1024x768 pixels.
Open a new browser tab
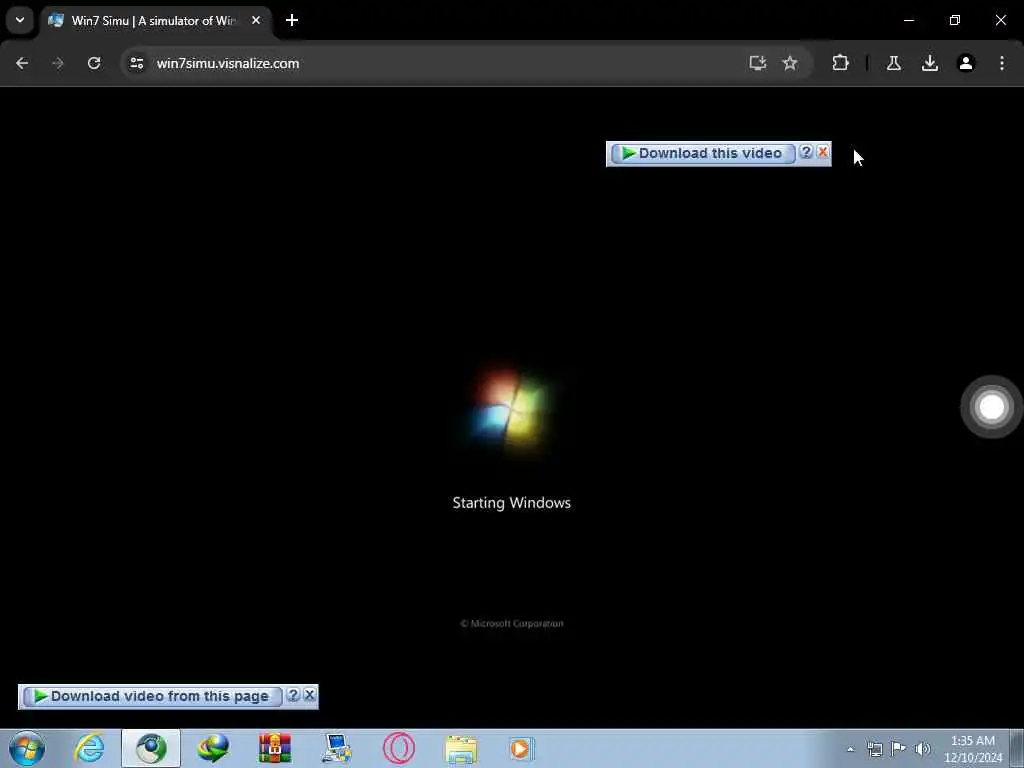(x=292, y=20)
